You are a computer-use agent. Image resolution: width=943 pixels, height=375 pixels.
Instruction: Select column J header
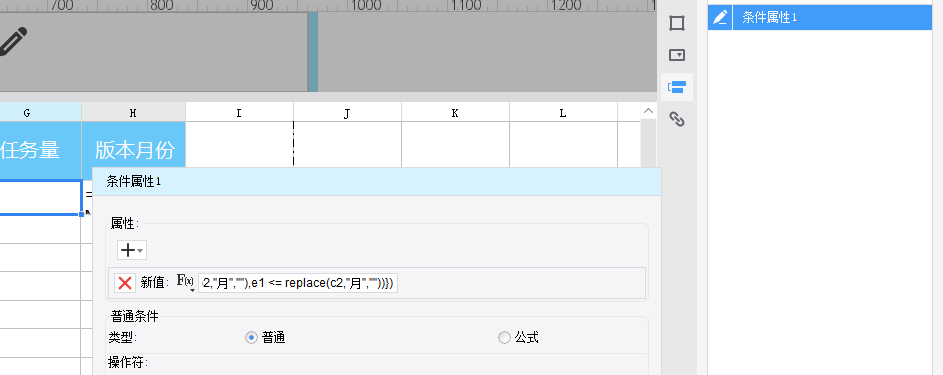point(347,112)
